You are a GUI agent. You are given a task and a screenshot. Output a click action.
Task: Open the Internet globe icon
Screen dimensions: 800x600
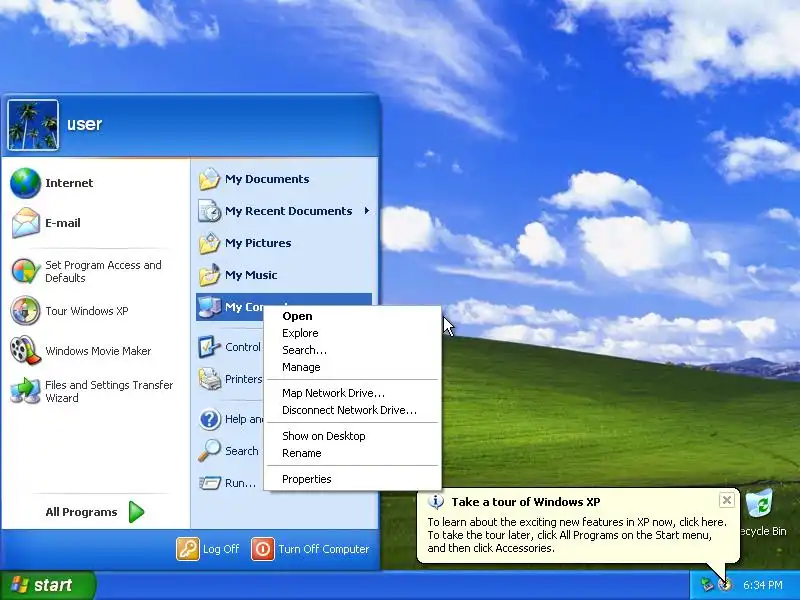point(25,183)
